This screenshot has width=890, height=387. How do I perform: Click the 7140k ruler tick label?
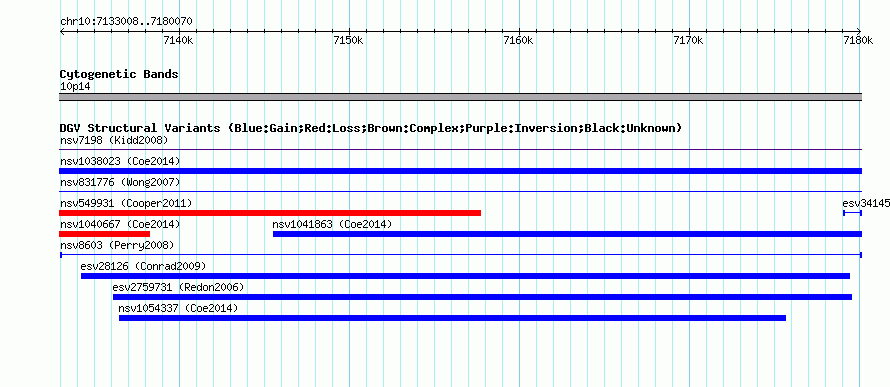point(178,41)
